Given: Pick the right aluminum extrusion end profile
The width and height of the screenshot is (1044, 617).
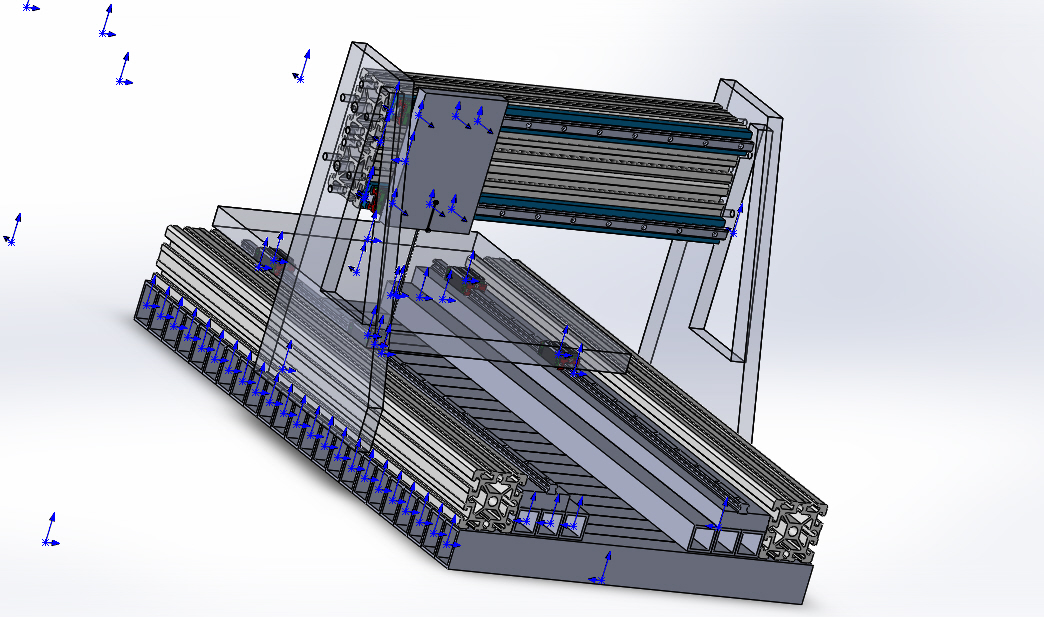Looking at the screenshot, I should [x=795, y=532].
